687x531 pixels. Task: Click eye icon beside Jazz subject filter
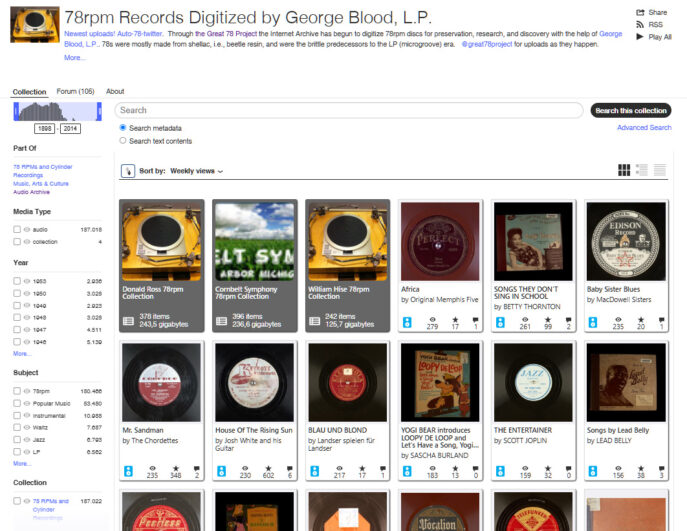(27, 439)
